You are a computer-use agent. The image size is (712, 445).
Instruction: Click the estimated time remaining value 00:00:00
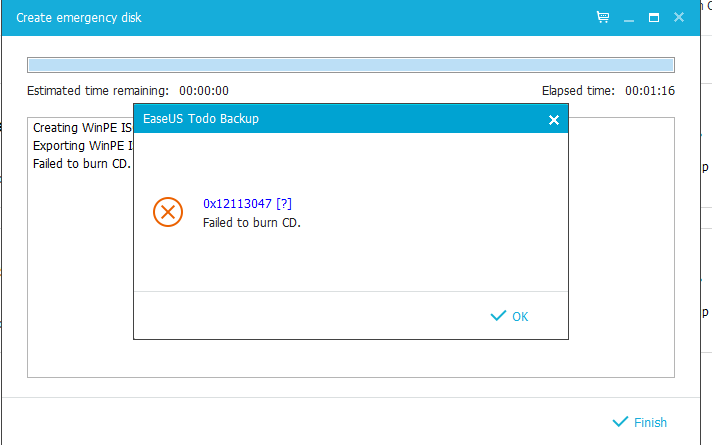click(204, 91)
